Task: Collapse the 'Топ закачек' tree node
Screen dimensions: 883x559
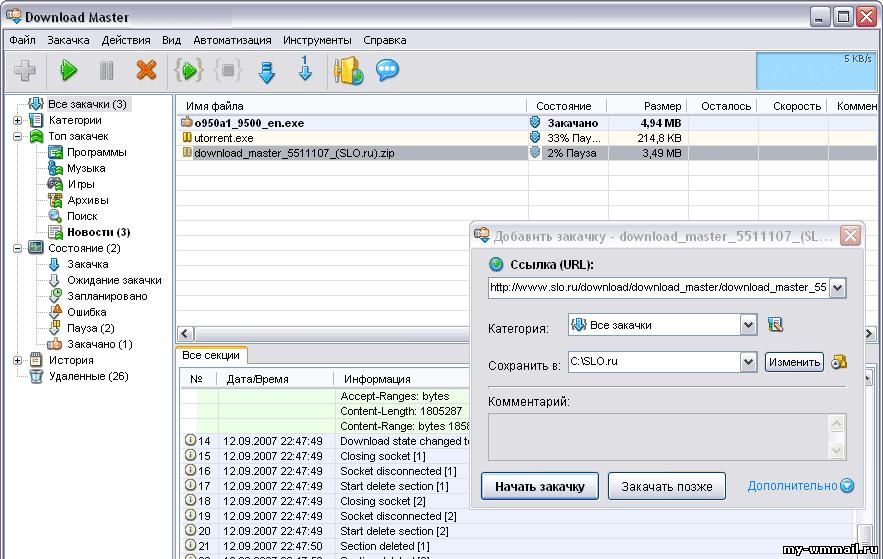Action: tap(17, 136)
